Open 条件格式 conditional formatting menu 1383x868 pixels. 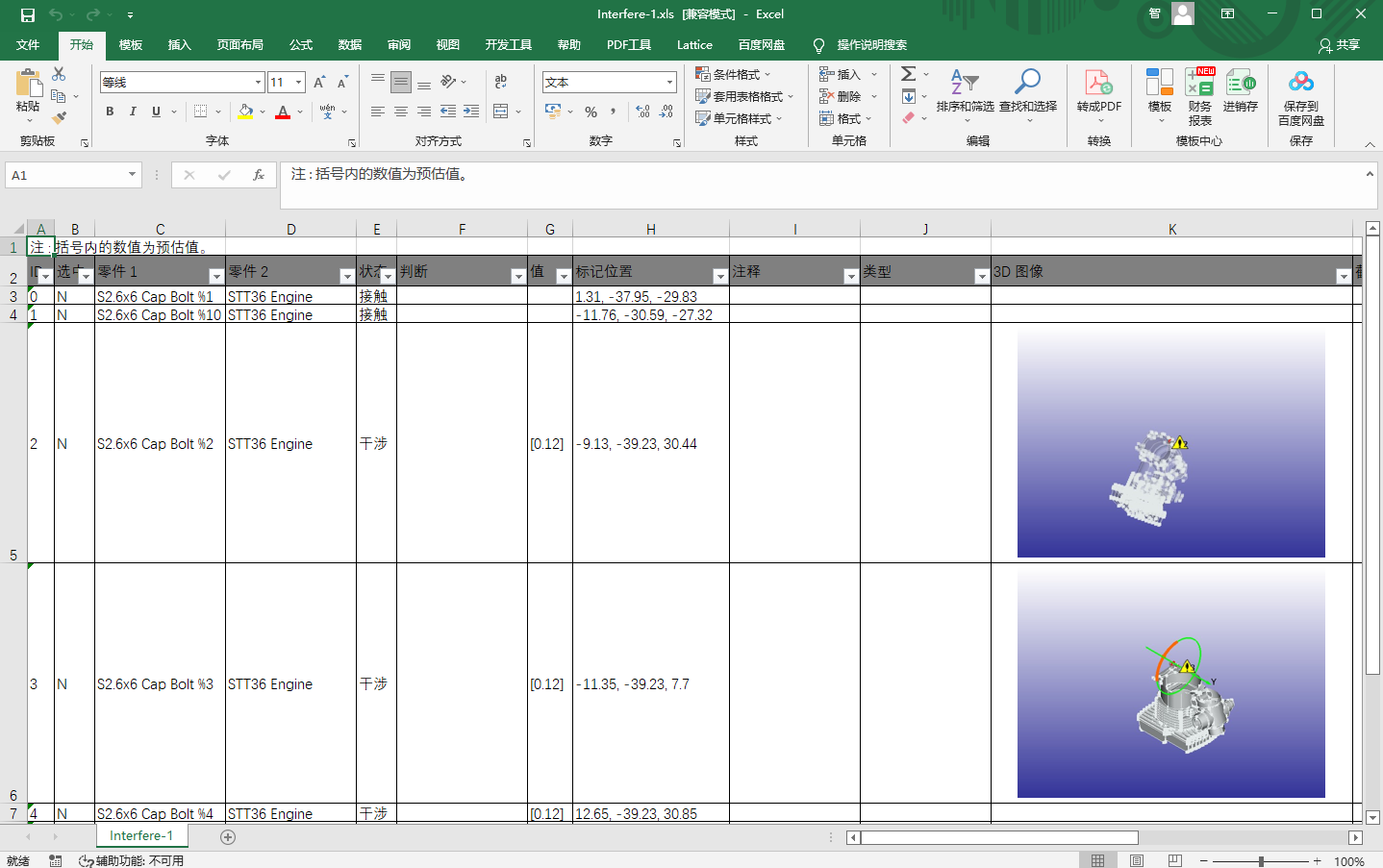(x=733, y=74)
